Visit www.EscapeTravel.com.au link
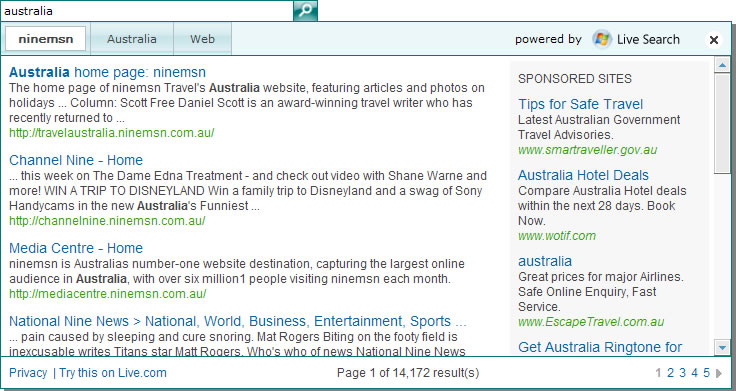 (591, 322)
